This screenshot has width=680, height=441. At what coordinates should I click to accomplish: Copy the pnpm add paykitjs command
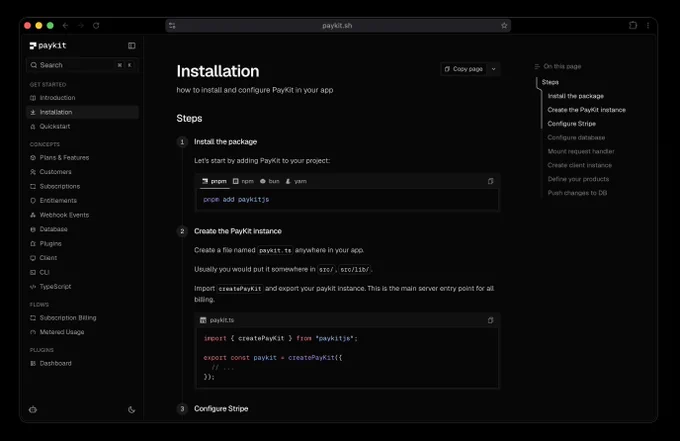[x=490, y=181]
